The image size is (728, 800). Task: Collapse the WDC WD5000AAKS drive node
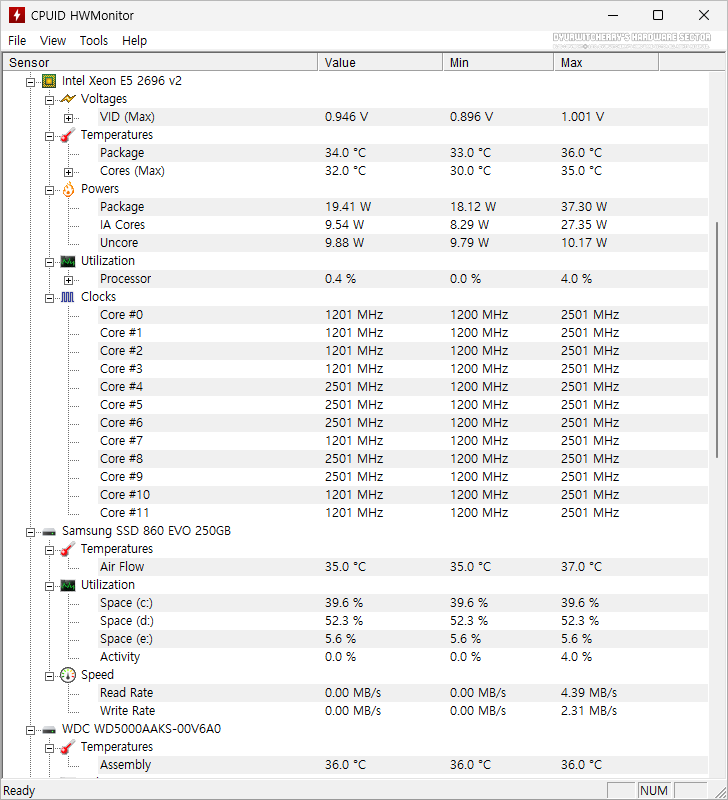31,730
